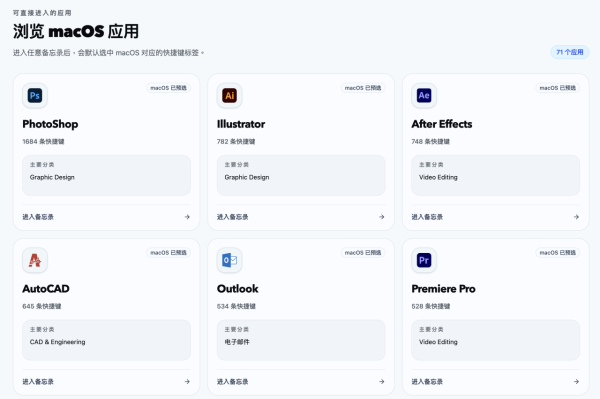The image size is (600, 399).
Task: Click Video Editing category in After Effects card
Action: 438,177
